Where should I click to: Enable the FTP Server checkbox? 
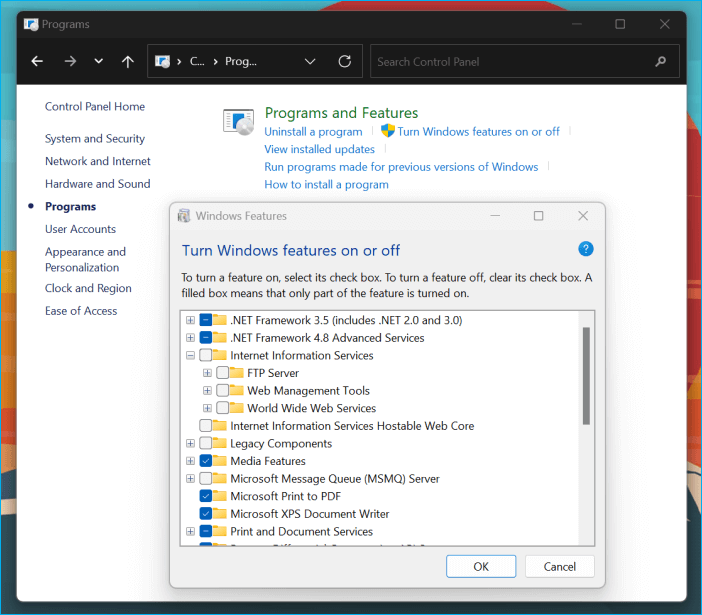pos(222,373)
